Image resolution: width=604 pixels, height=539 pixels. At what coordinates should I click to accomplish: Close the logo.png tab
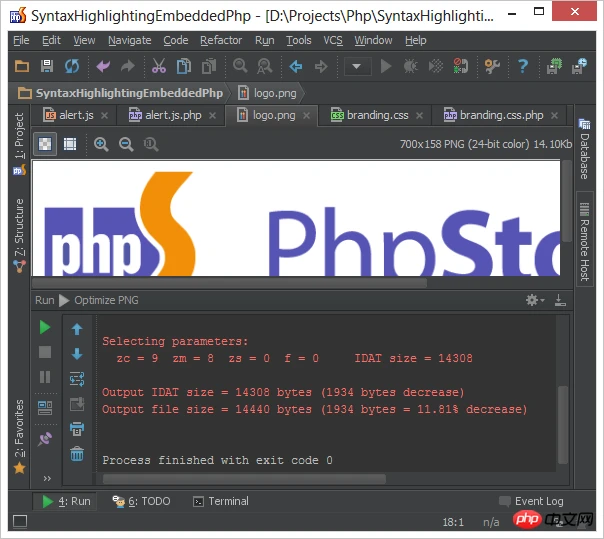(x=306, y=116)
